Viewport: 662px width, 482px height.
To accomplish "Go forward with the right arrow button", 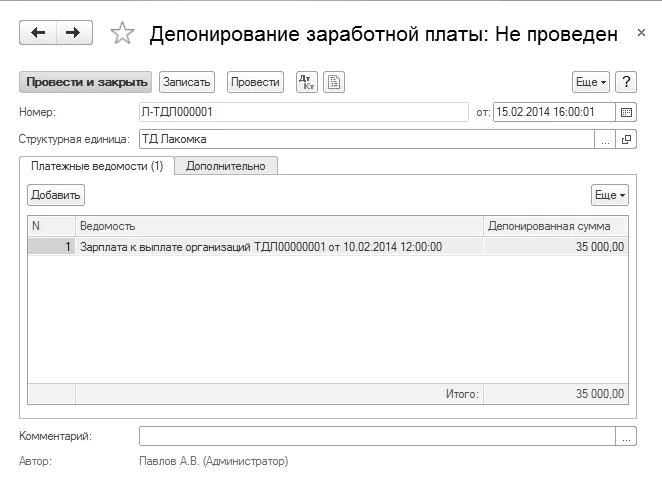I will click(x=74, y=32).
